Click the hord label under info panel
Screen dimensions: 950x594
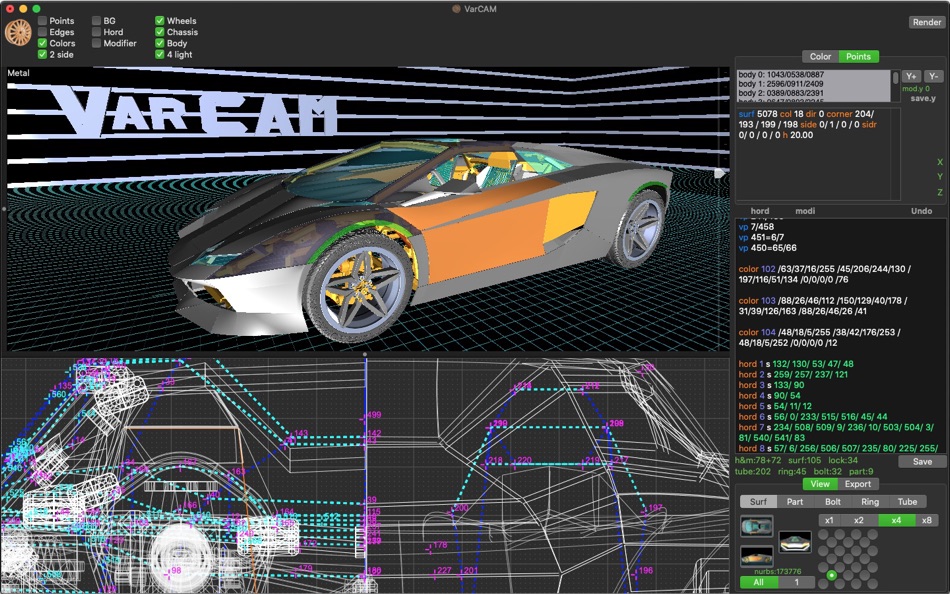pyautogui.click(x=760, y=211)
